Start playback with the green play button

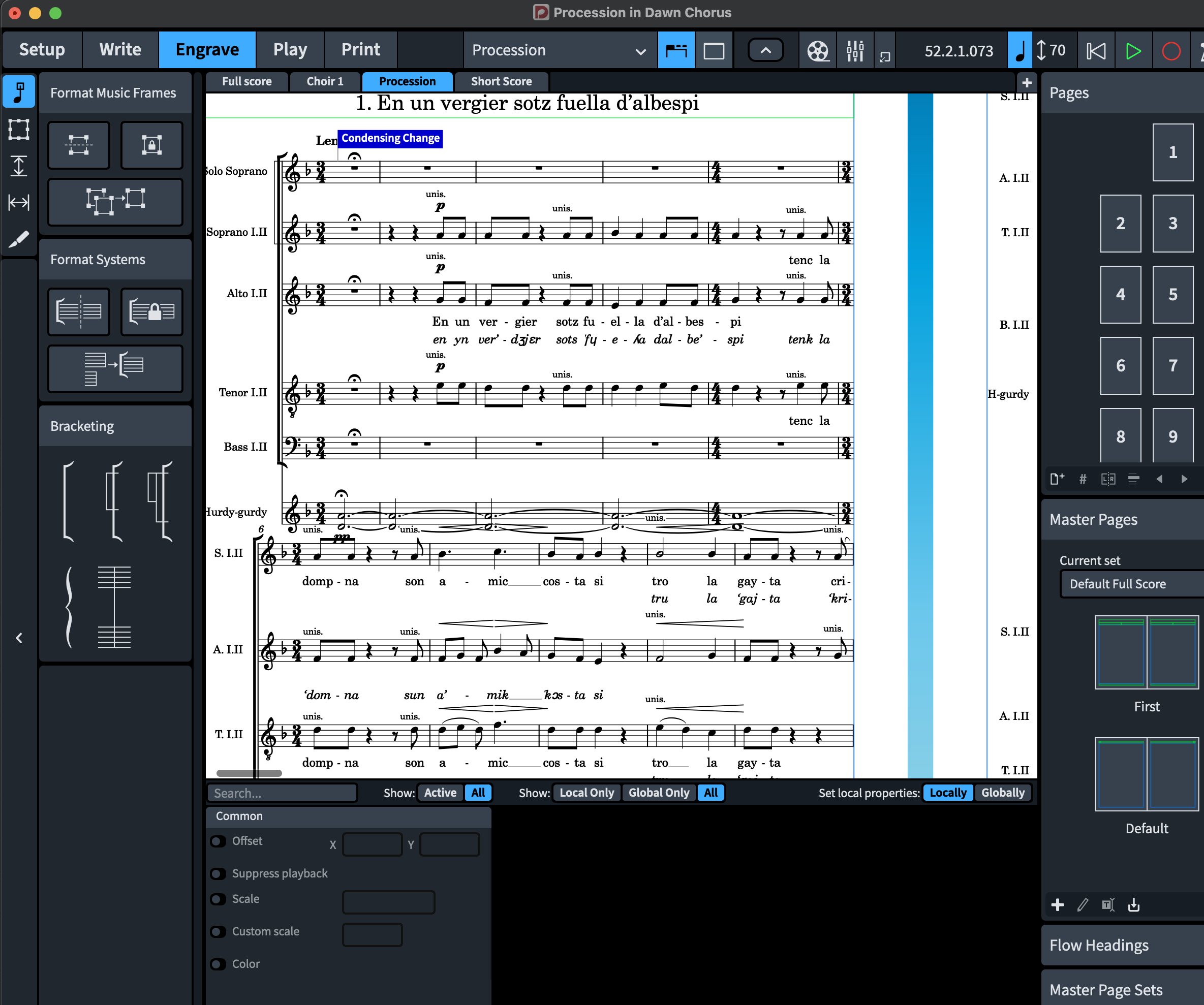(x=1133, y=51)
